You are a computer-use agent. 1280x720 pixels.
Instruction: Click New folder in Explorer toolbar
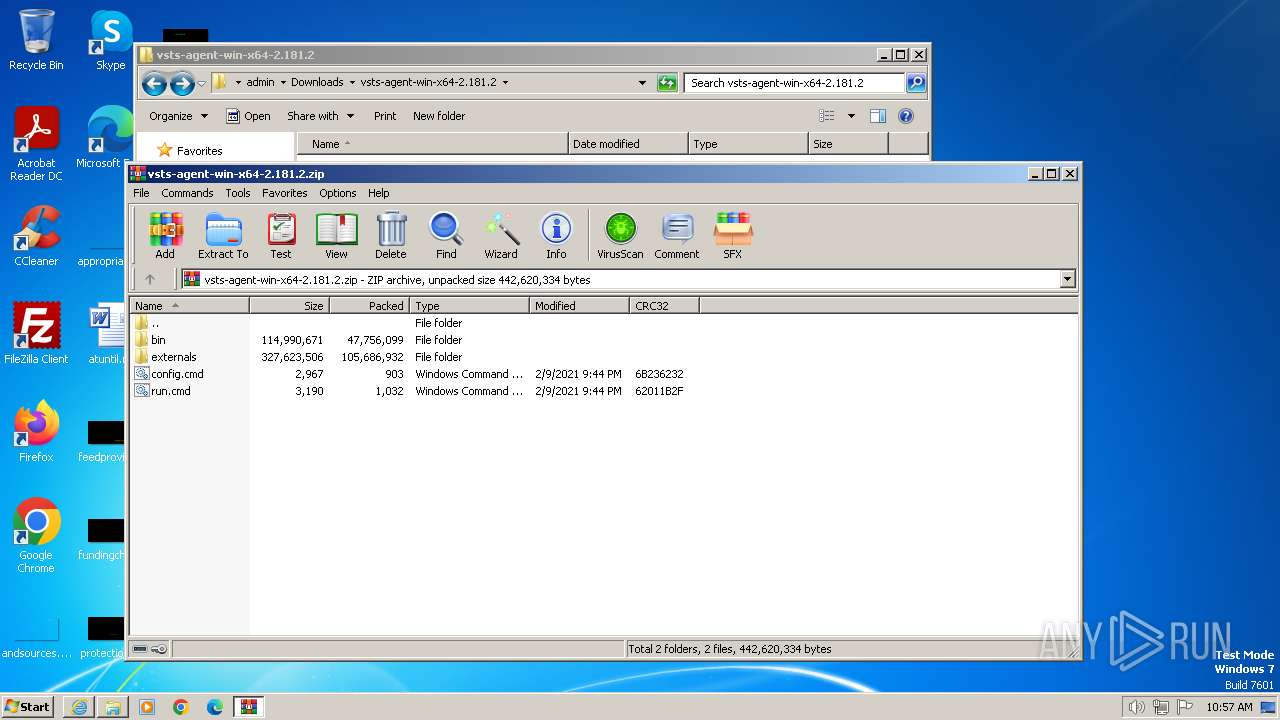[439, 116]
